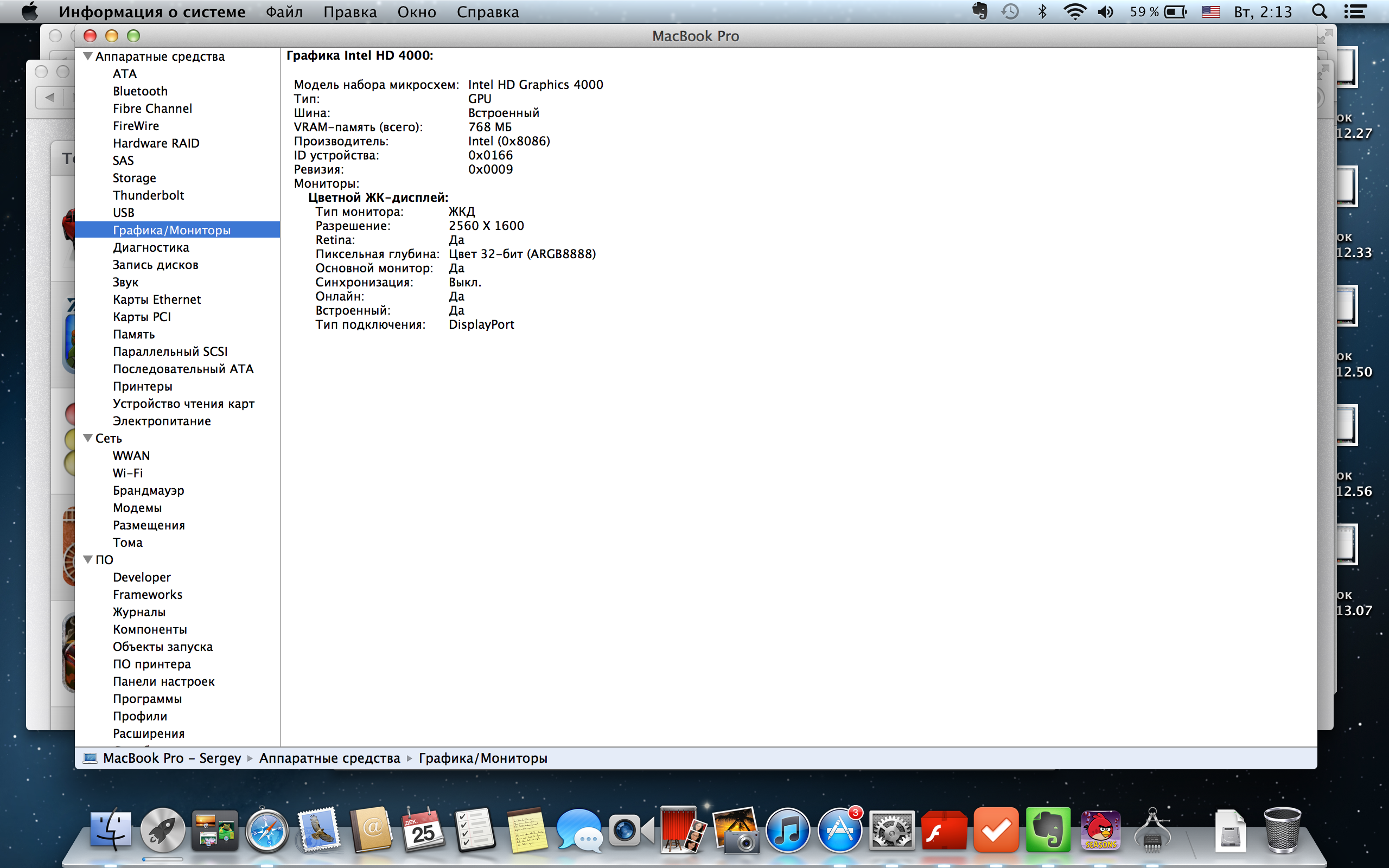Open Reminders checklist icon in Dock
The width and height of the screenshot is (1389, 868).
click(475, 830)
